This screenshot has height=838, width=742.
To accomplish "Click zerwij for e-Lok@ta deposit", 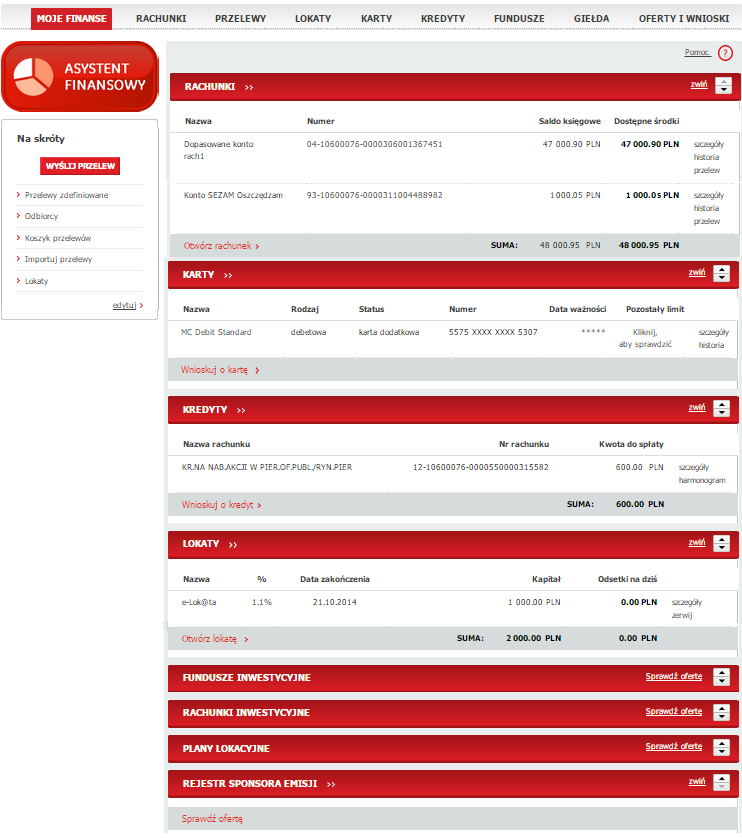I will click(682, 616).
